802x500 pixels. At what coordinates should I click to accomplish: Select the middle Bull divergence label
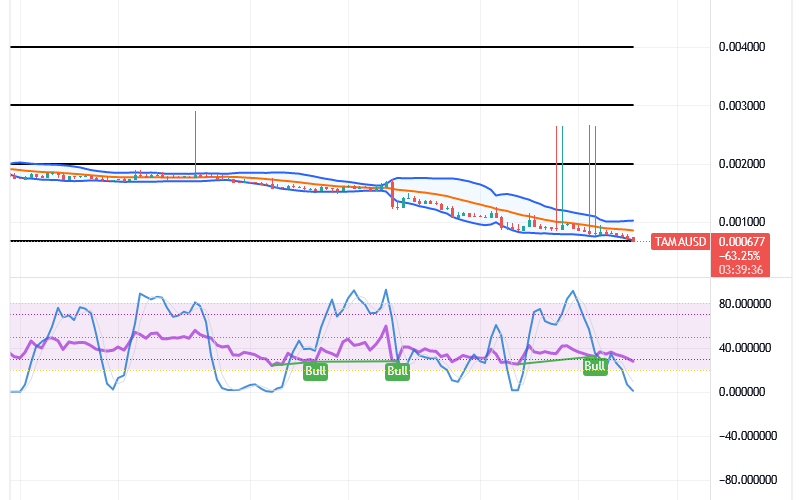pos(397,371)
